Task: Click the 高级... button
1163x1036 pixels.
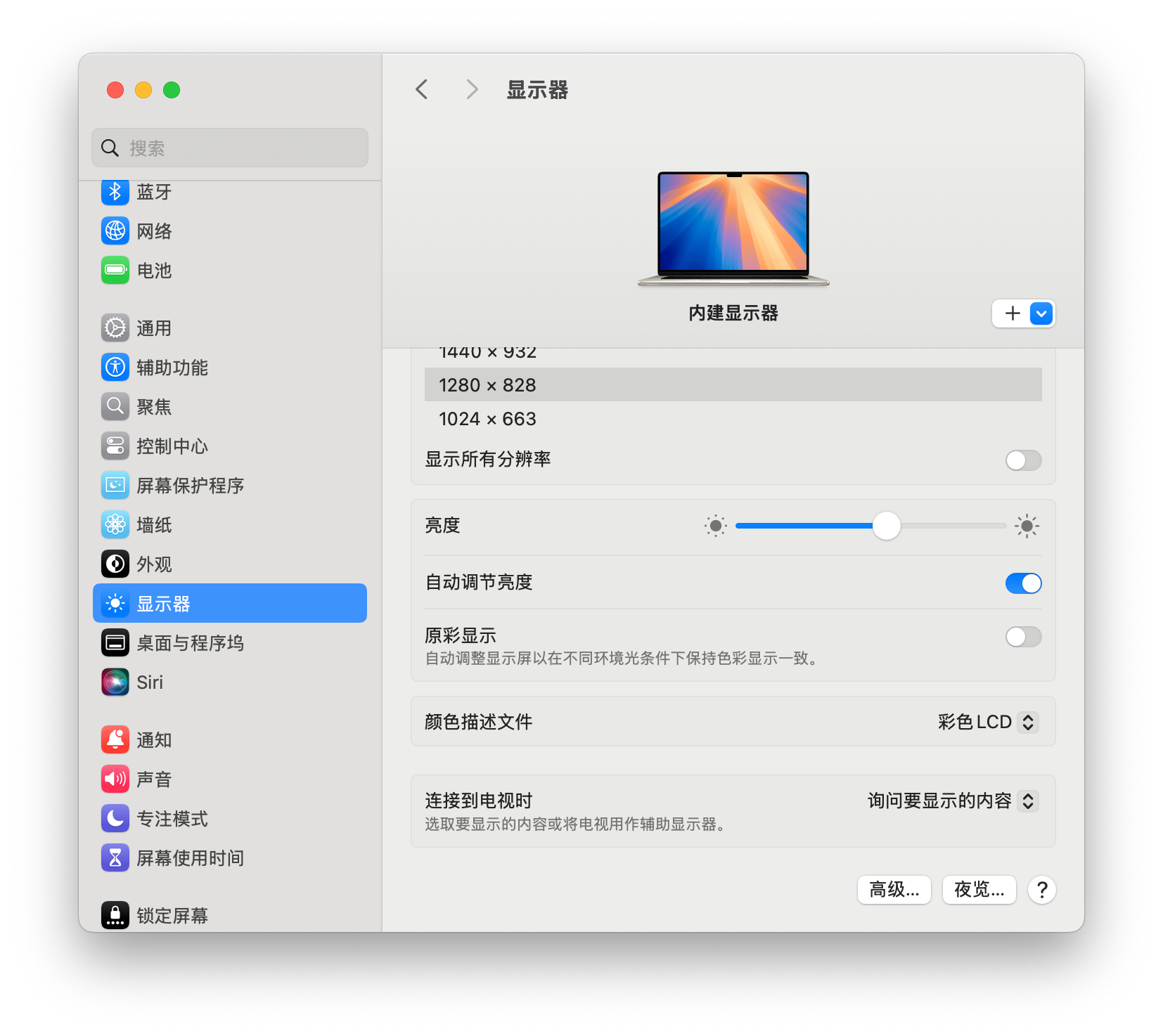Action: pos(894,890)
